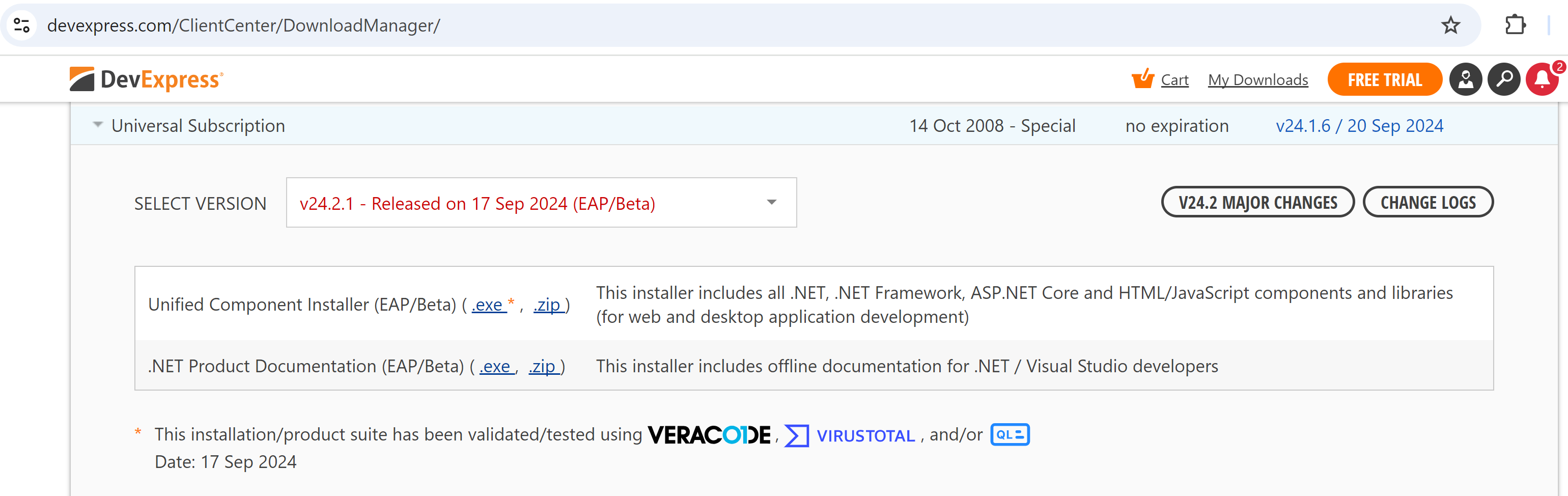Open the Cart link
This screenshot has height=496, width=1568.
tap(1174, 80)
